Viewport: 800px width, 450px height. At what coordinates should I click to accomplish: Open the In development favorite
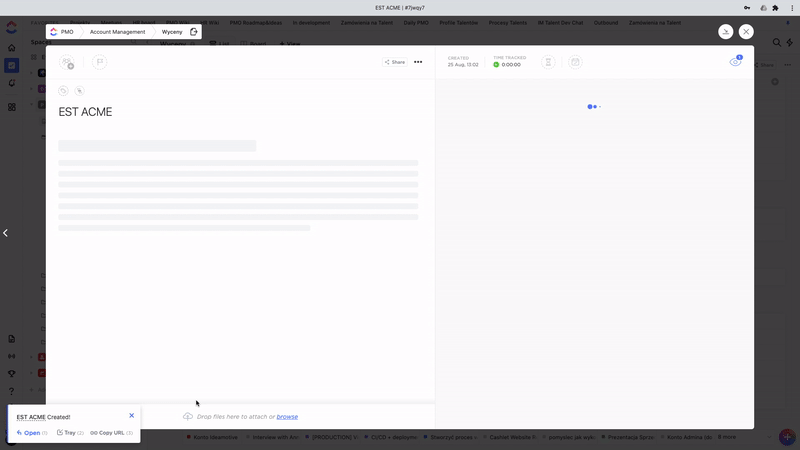tap(311, 23)
